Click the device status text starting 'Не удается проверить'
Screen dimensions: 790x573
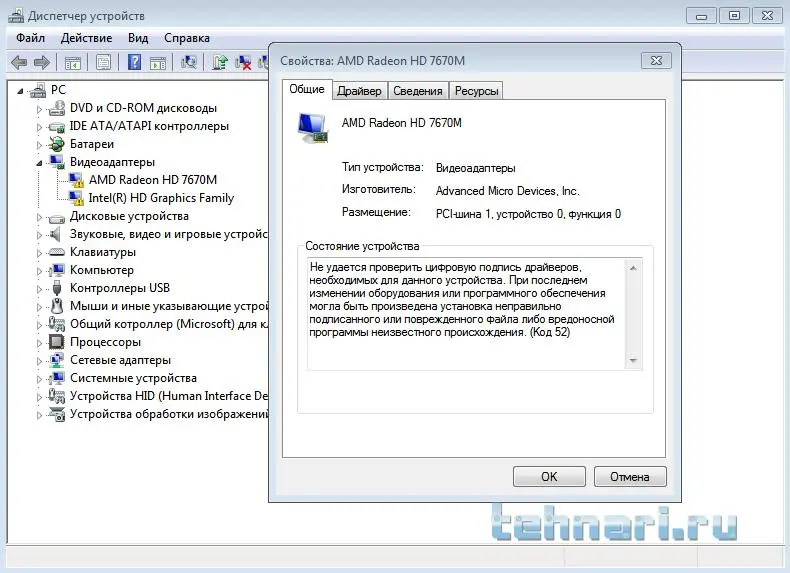[462, 300]
